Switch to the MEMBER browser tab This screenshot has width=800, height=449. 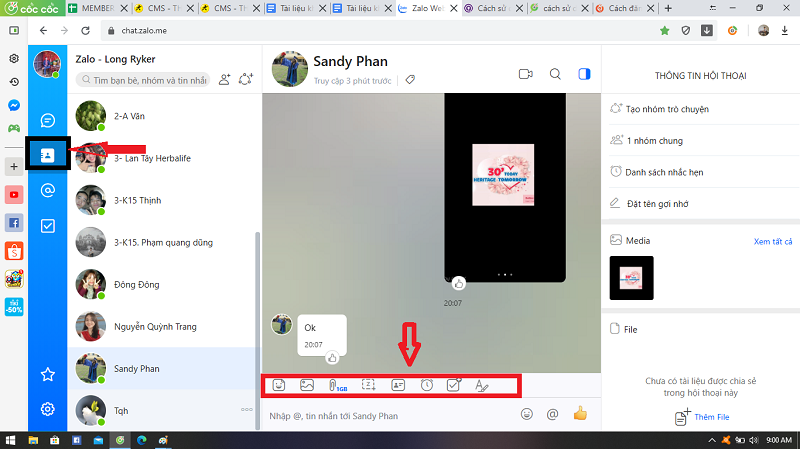[97, 8]
